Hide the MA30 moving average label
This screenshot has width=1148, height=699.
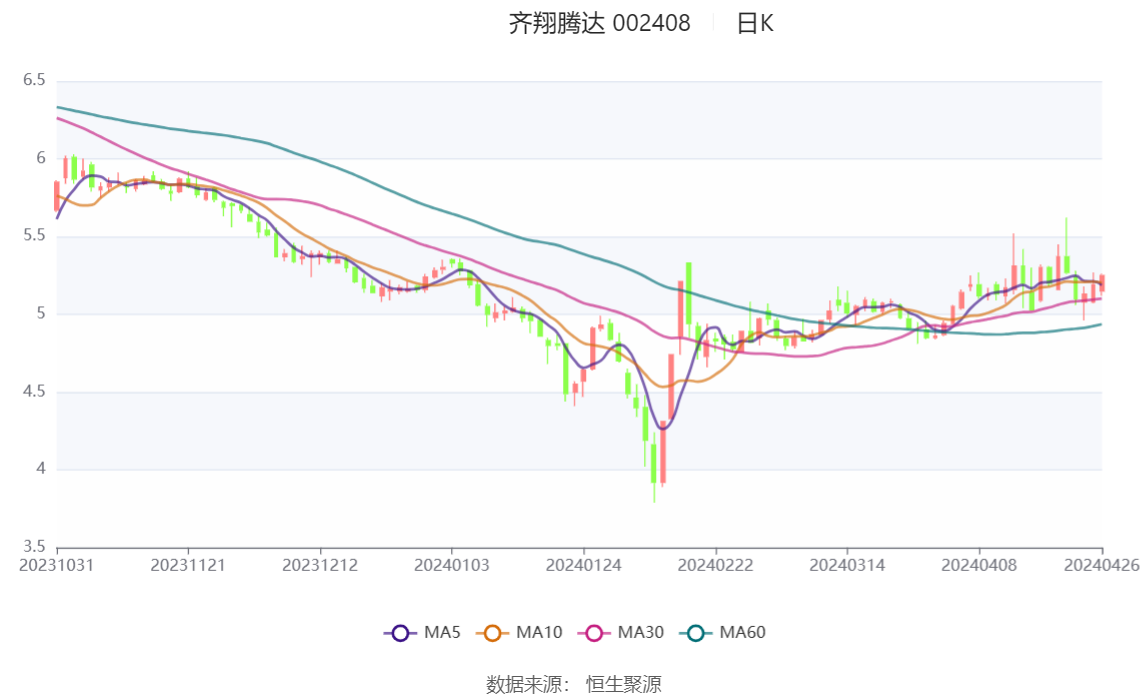pyautogui.click(x=641, y=632)
